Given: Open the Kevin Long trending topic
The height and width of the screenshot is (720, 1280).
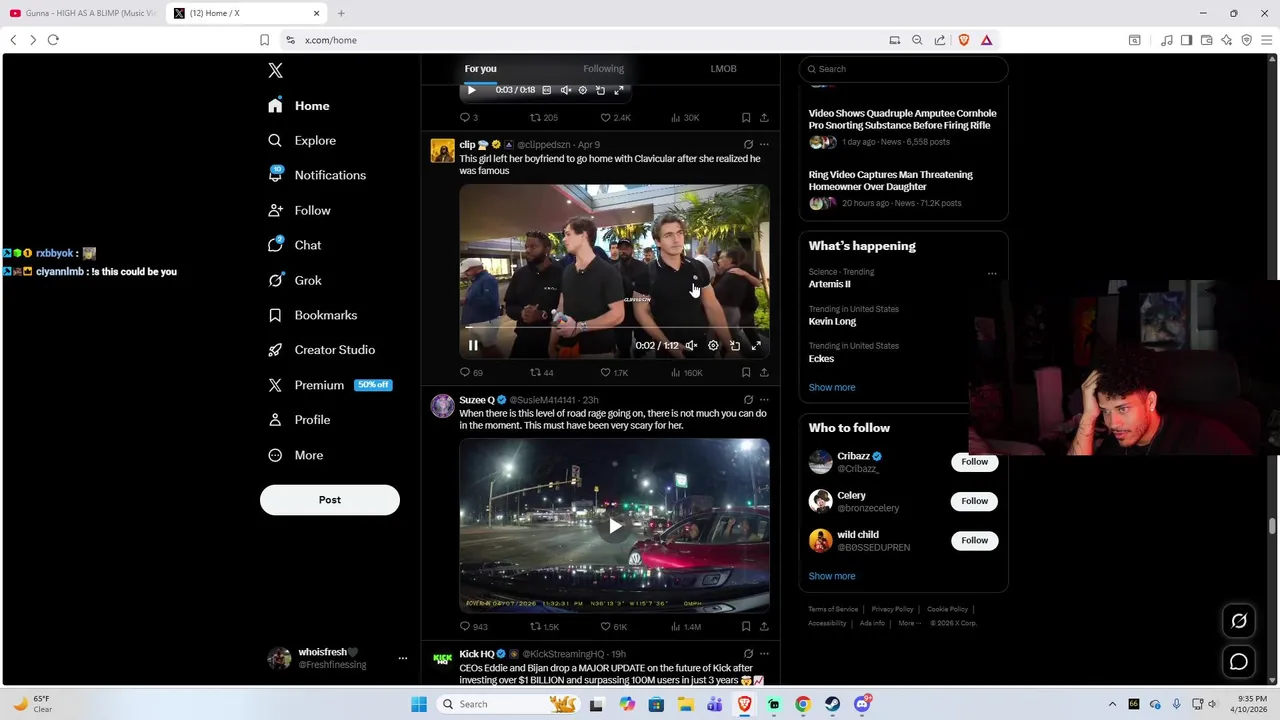Looking at the screenshot, I should click(x=832, y=321).
